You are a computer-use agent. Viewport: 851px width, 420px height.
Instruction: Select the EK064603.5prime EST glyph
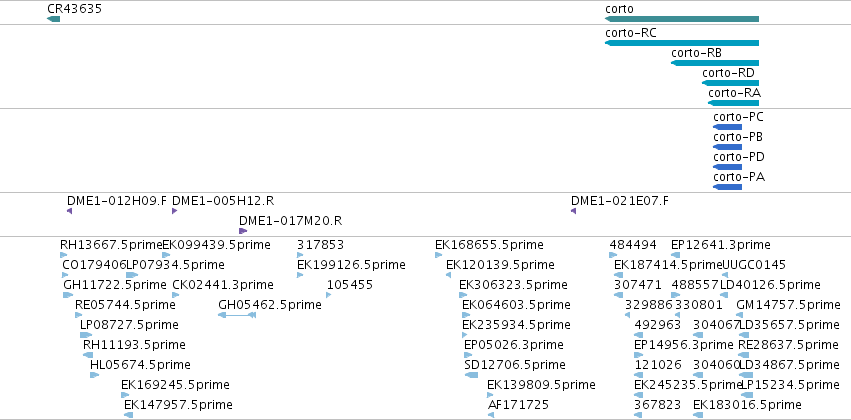(466, 315)
